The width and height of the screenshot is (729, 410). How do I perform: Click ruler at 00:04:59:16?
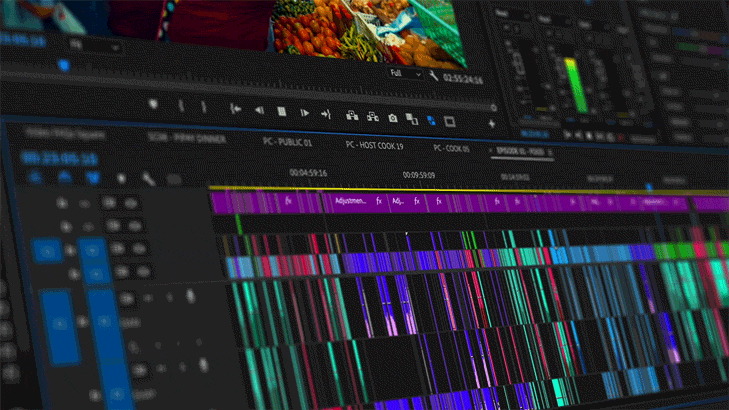coord(308,173)
